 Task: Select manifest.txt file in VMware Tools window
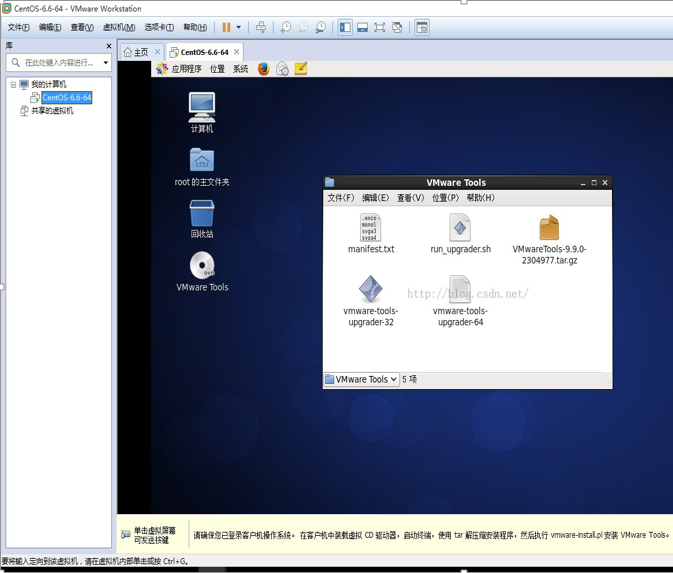[371, 234]
